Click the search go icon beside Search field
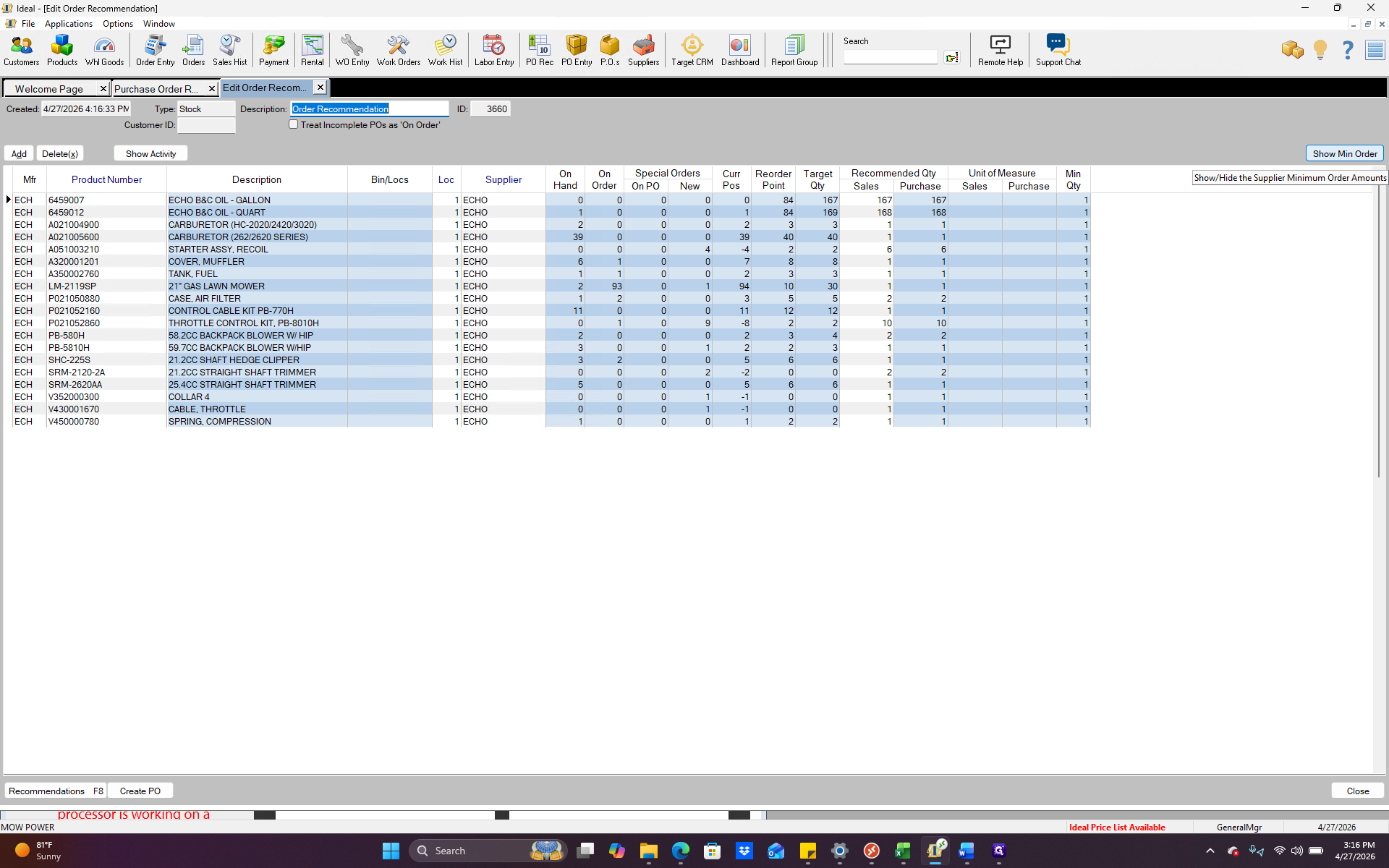Screen dimensions: 1389x868 click(952, 57)
